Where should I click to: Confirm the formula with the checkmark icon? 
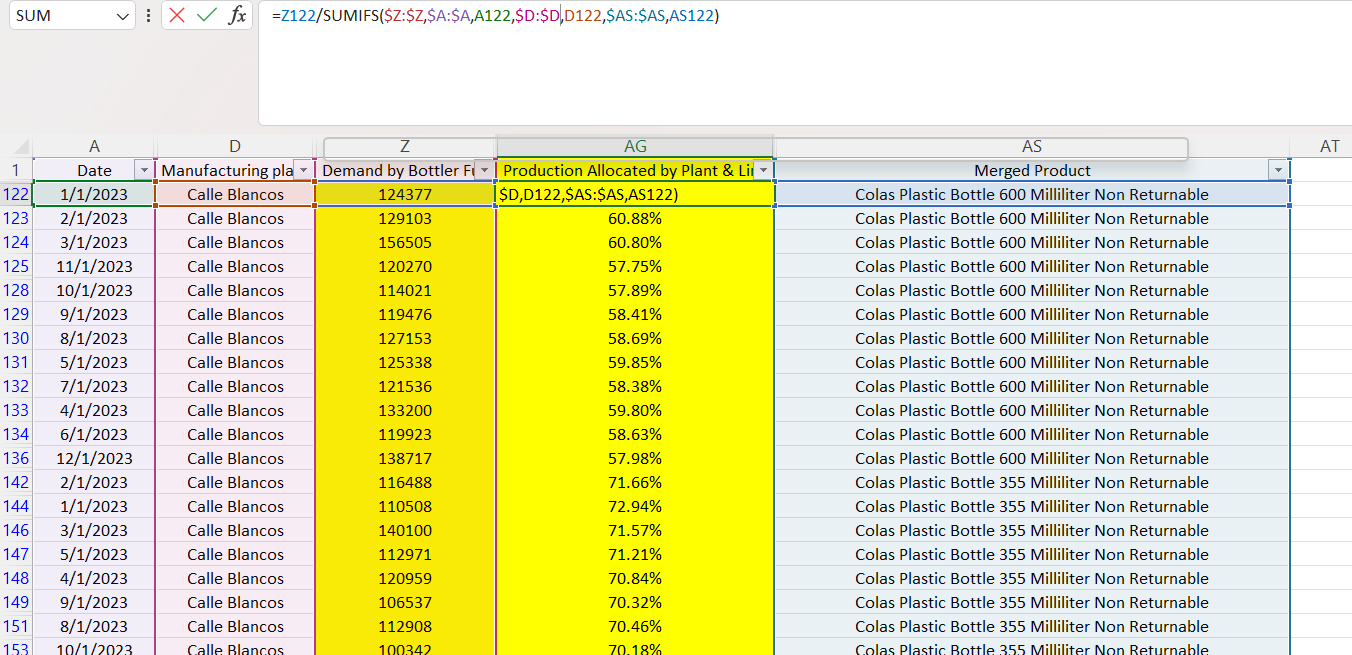207,15
